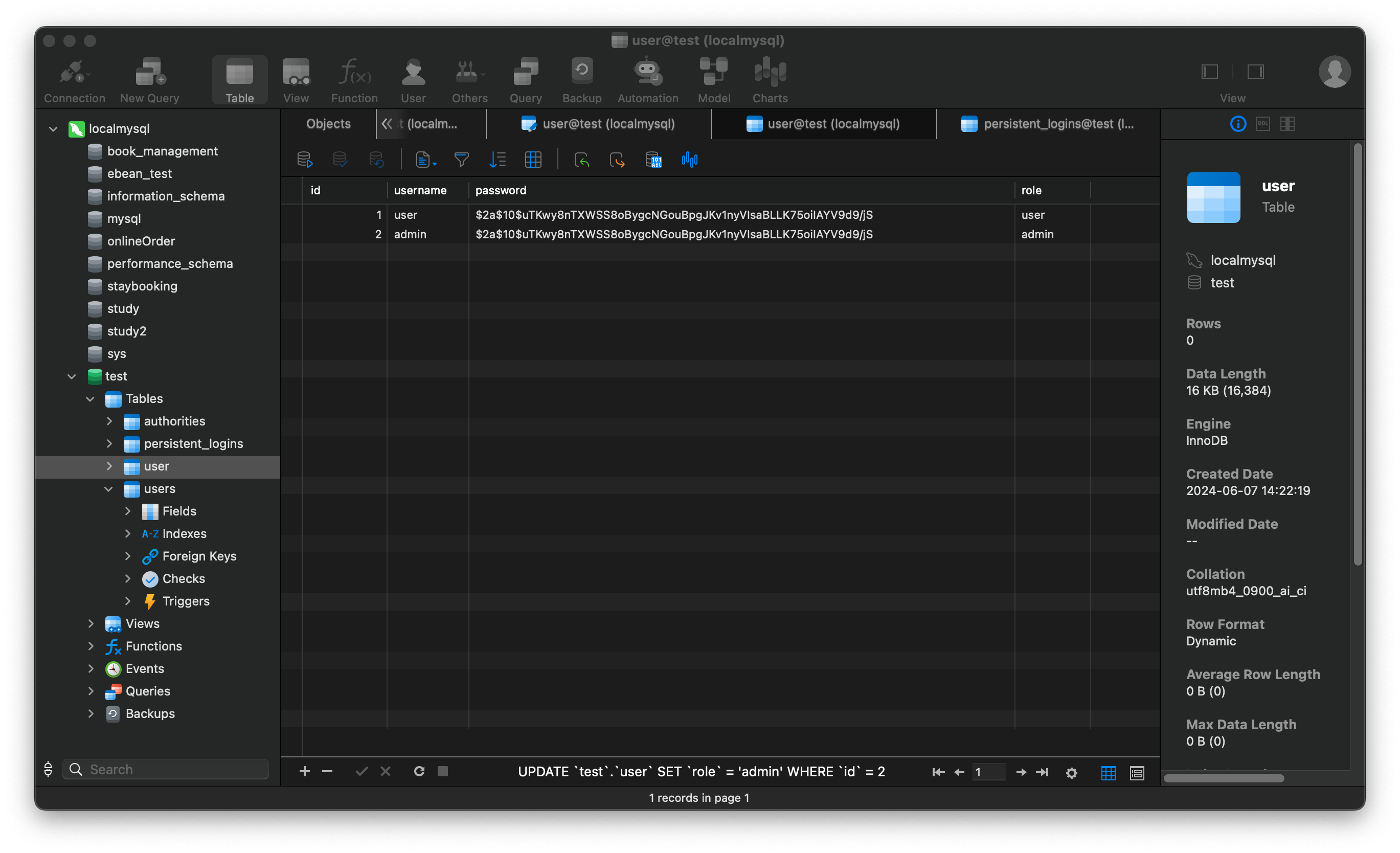
Task: Begin a new transaction
Action: [305, 160]
